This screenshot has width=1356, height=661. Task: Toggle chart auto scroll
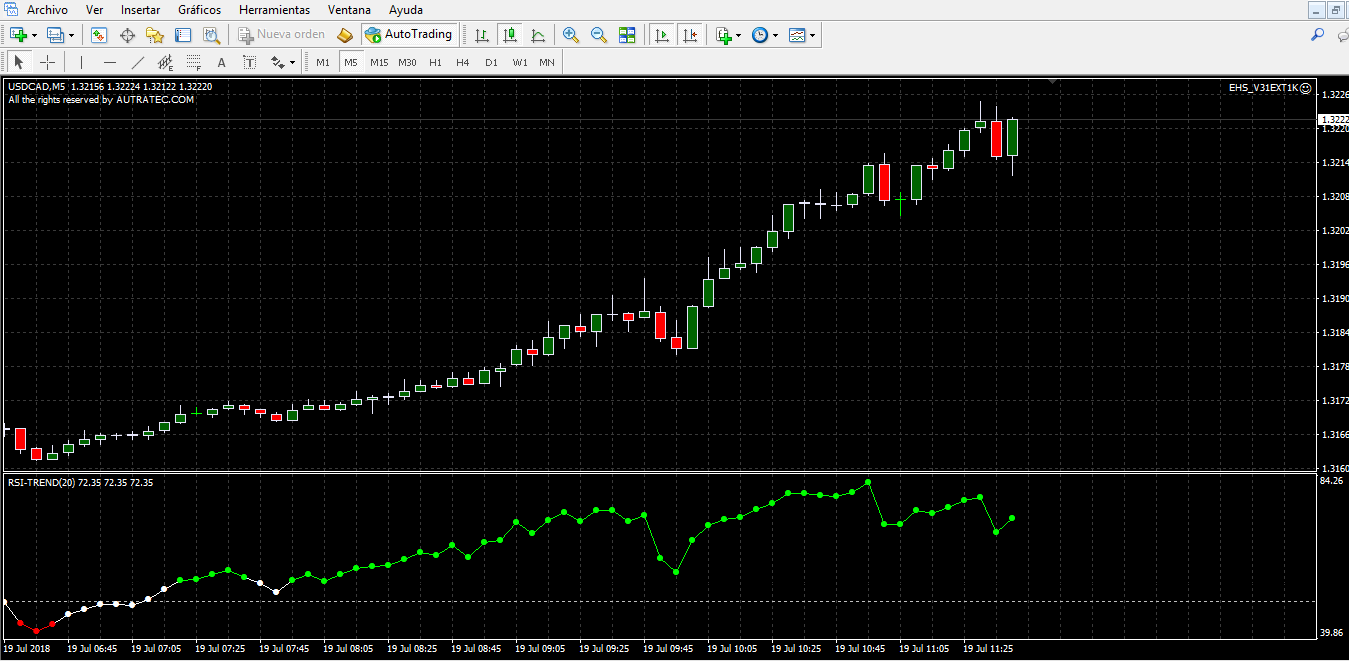[x=661, y=35]
